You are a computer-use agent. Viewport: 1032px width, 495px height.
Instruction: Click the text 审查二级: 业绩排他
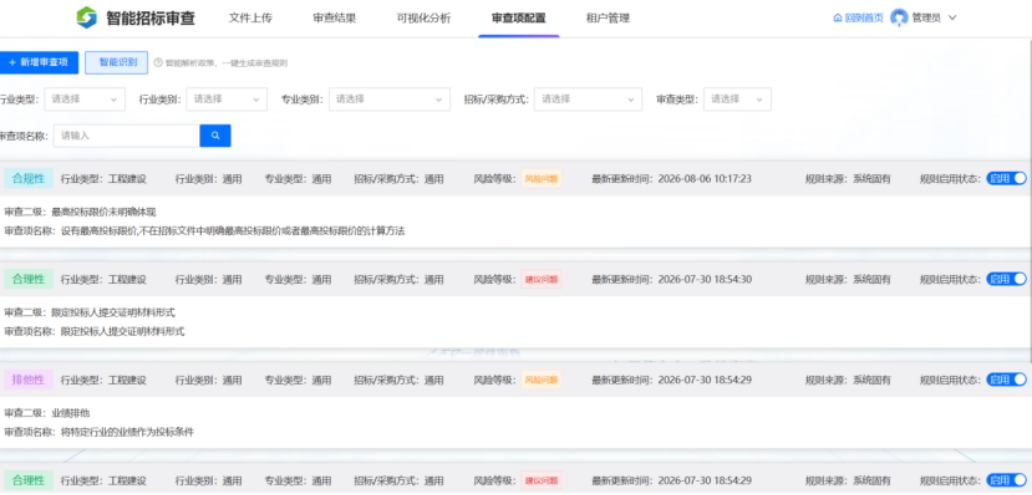[x=47, y=413]
